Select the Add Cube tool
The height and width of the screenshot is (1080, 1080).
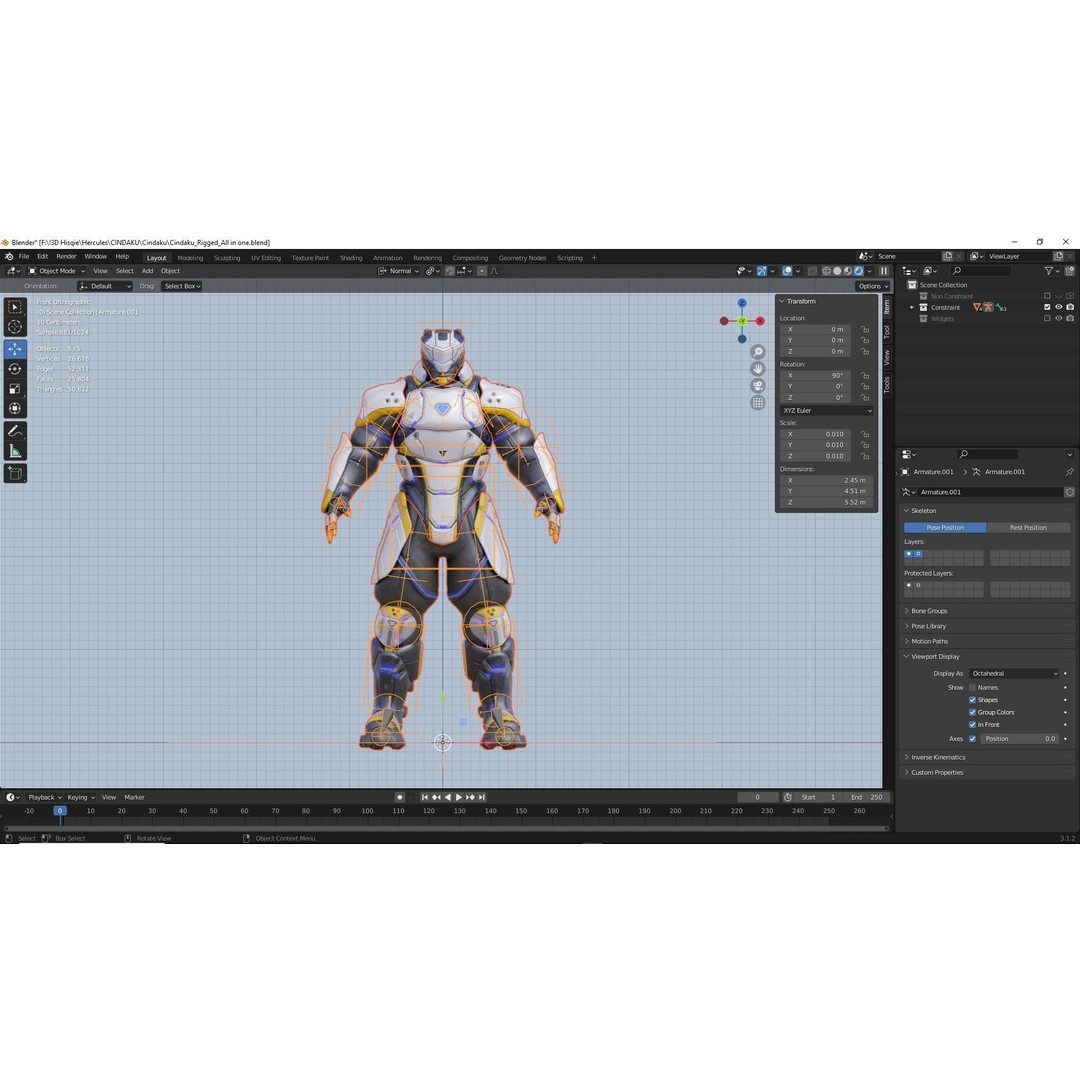pyautogui.click(x=15, y=473)
